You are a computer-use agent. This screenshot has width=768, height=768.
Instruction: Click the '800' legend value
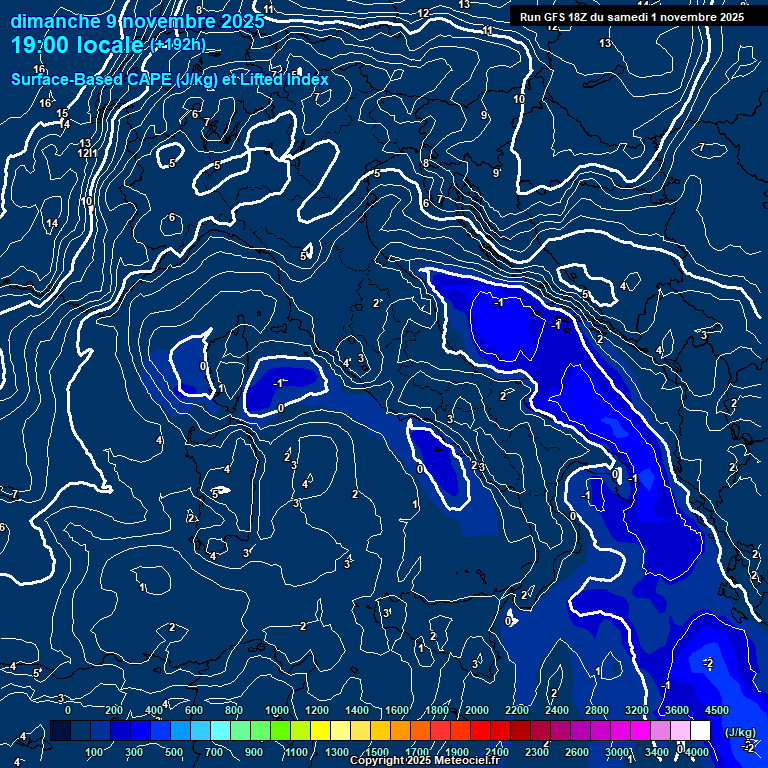tap(234, 710)
